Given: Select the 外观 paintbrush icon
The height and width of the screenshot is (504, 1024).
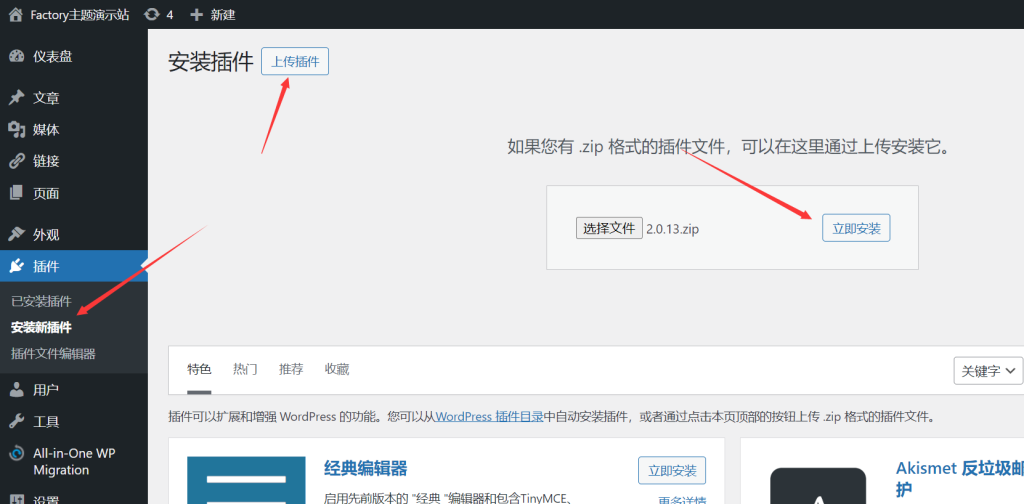Looking at the screenshot, I should [x=16, y=234].
